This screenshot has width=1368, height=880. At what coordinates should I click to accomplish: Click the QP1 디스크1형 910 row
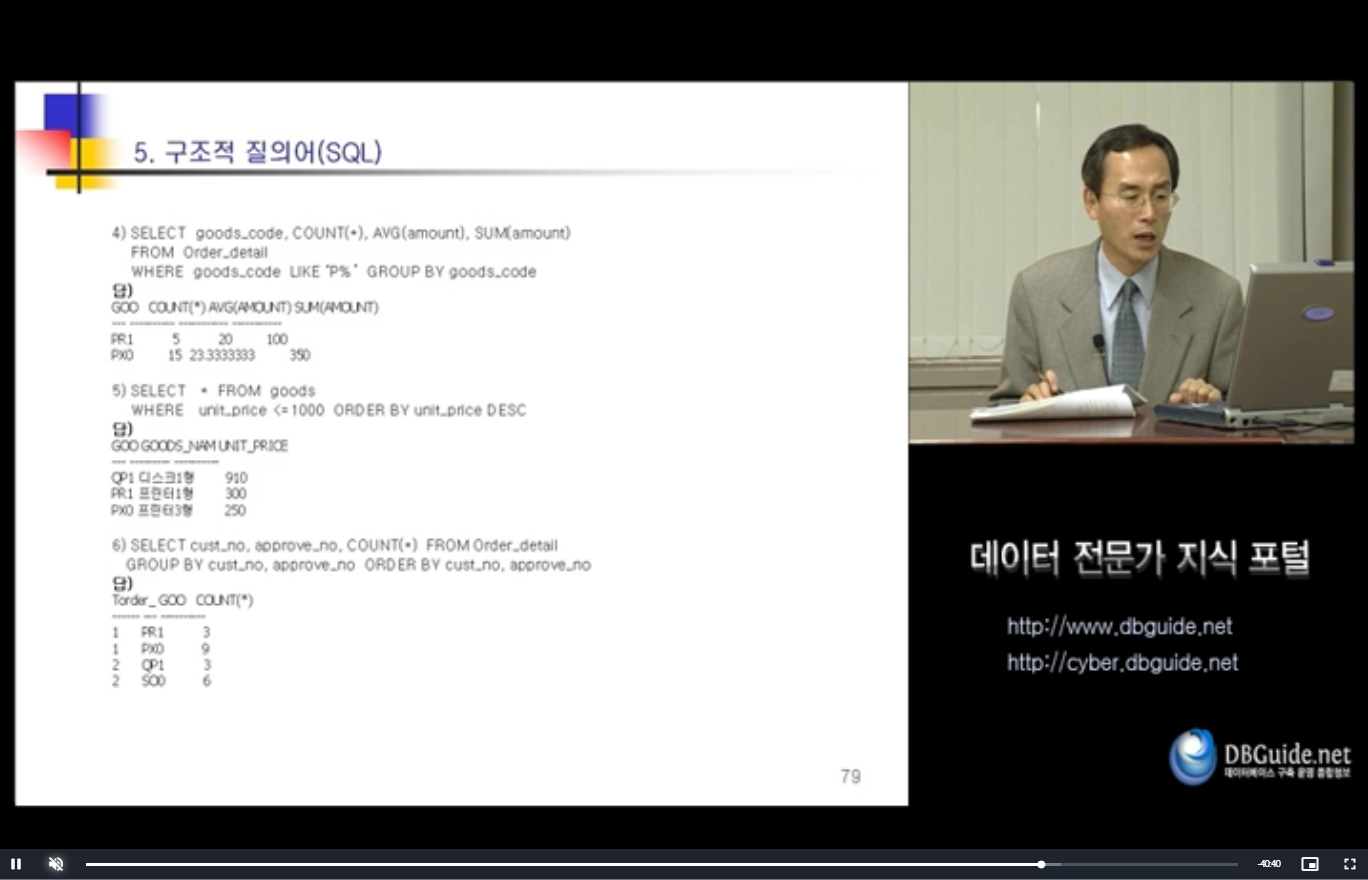click(179, 478)
